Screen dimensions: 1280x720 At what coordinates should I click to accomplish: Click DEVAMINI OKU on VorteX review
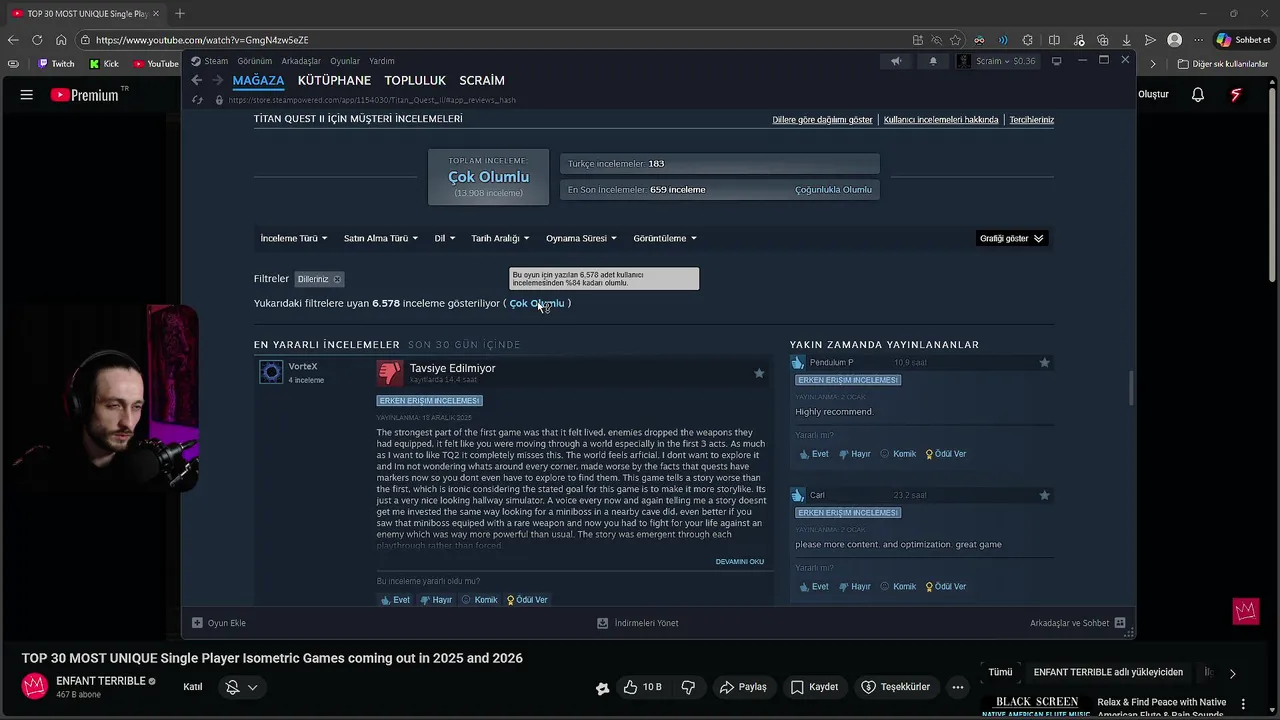(740, 562)
